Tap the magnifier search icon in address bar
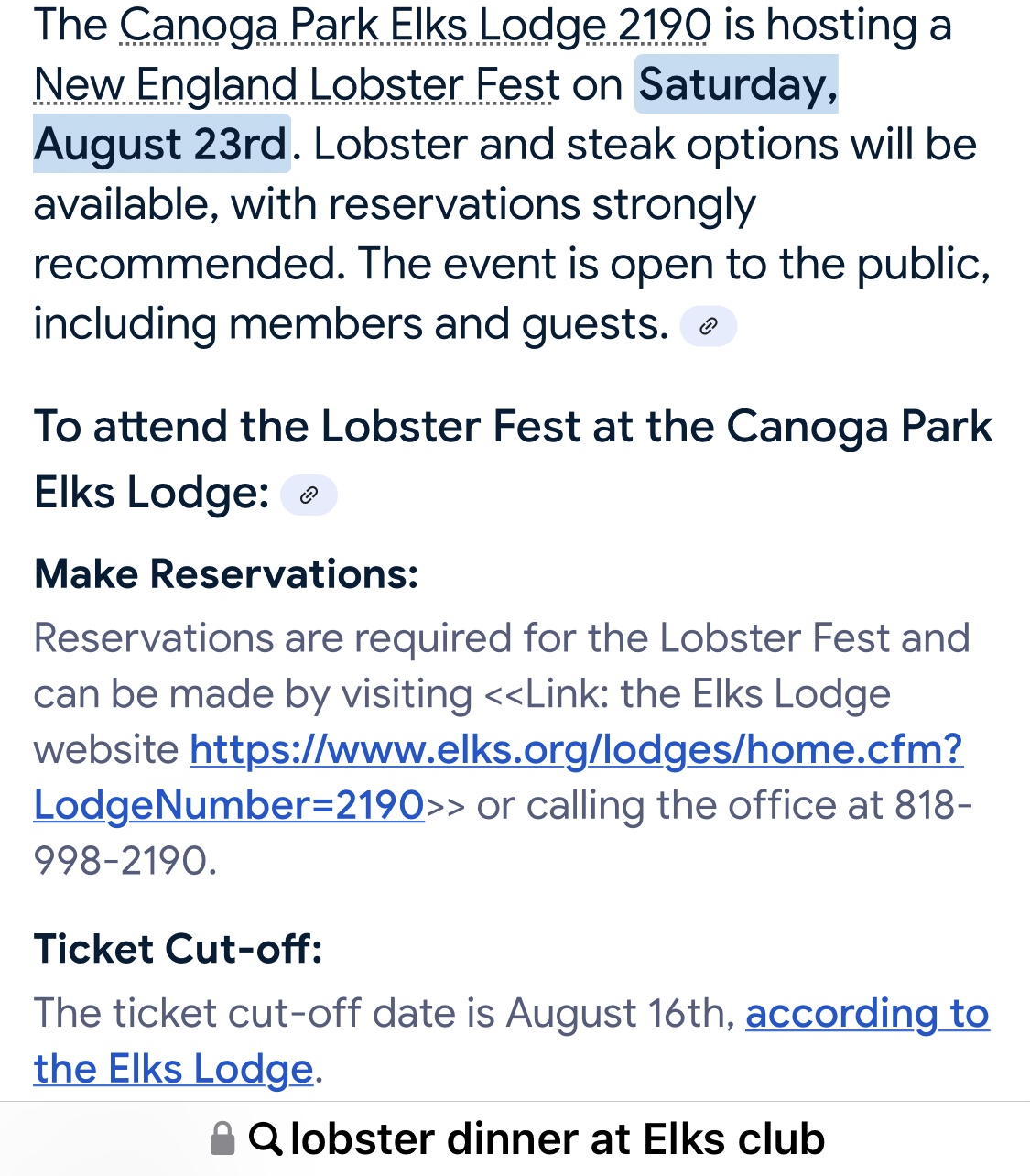Viewport: 1030px width, 1176px height. [x=266, y=1138]
